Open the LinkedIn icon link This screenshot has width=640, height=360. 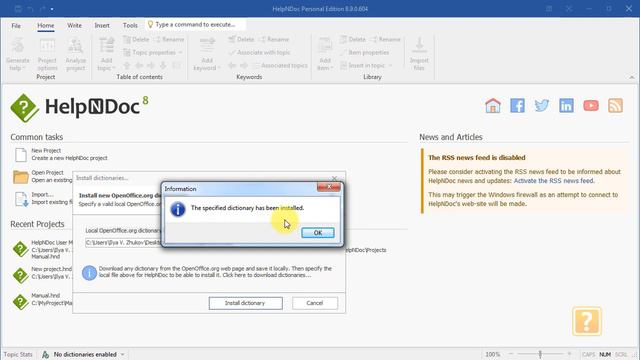tap(566, 106)
